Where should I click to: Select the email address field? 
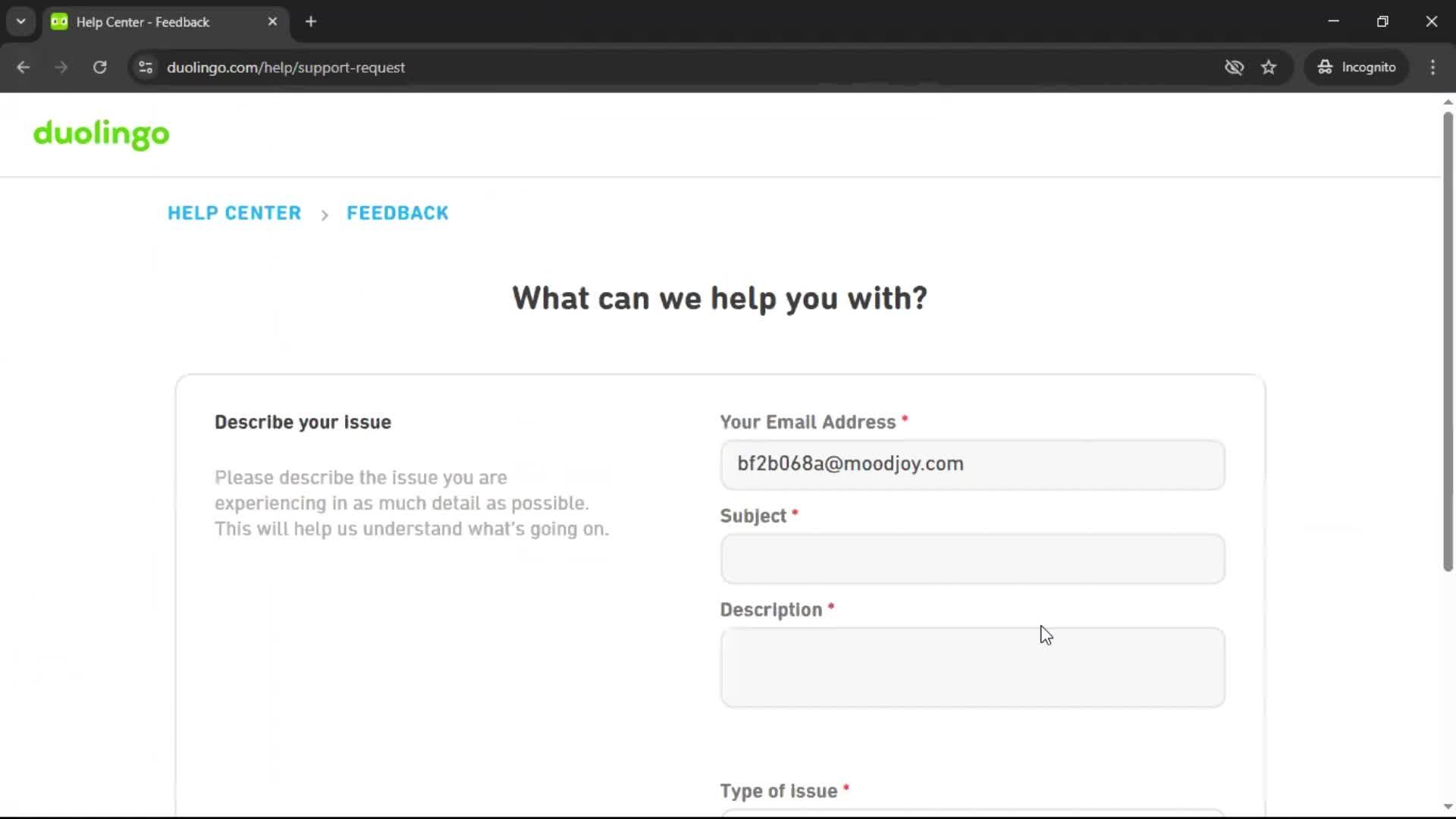971,464
